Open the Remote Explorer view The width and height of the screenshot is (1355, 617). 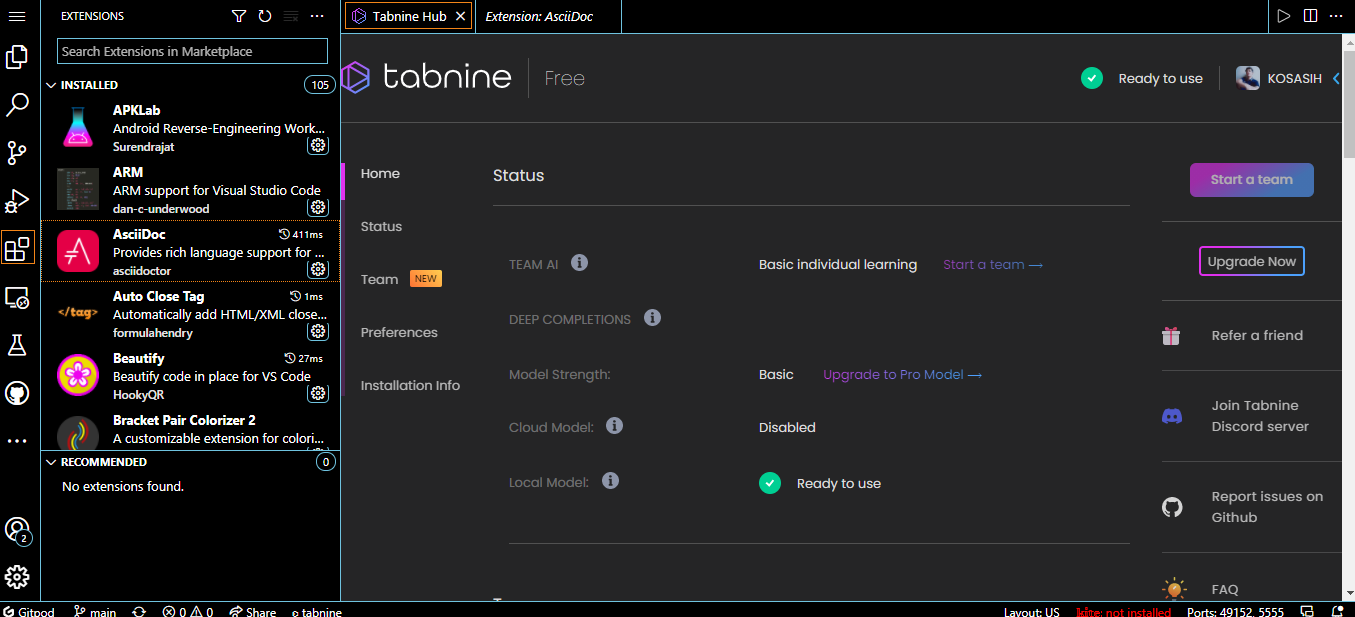(17, 297)
